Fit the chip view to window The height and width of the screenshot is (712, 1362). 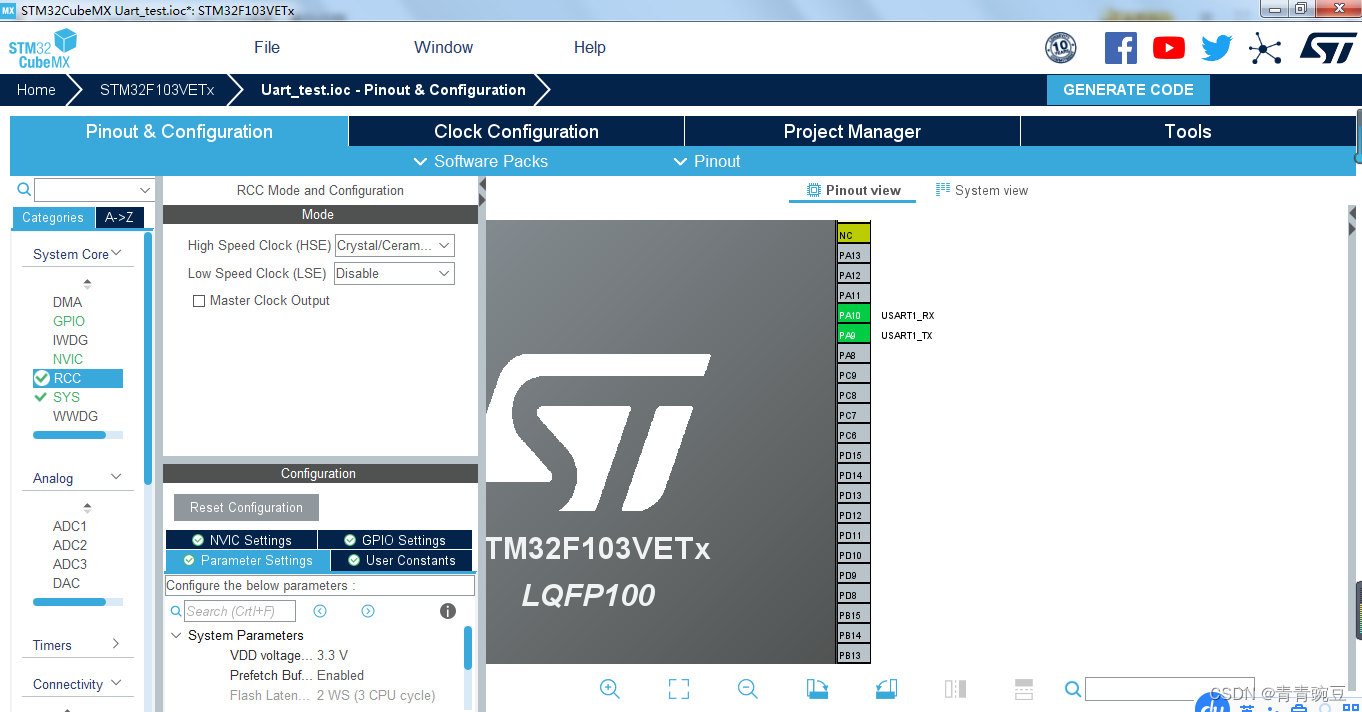click(679, 688)
